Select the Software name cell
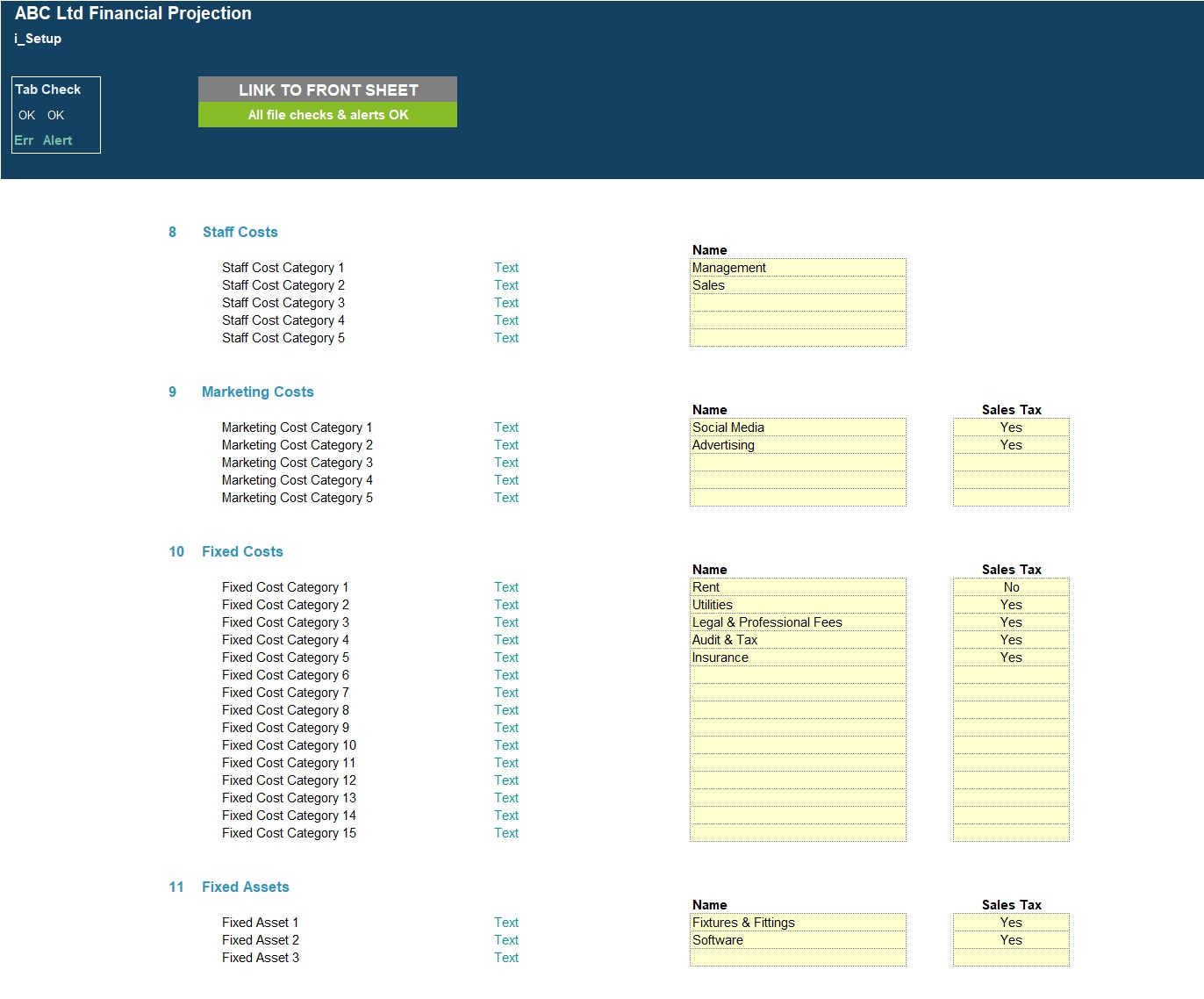Viewport: 1204px width, 999px height. click(x=798, y=940)
